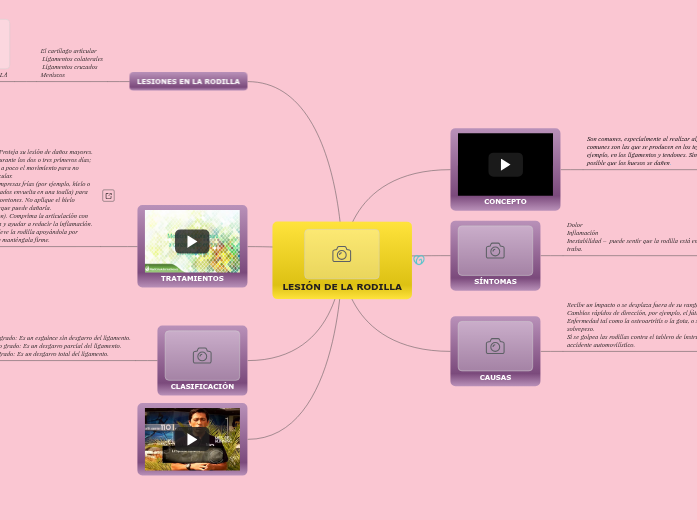The image size is (697, 520).
Task: Open the link icon beside the central node
Action: pos(419,260)
